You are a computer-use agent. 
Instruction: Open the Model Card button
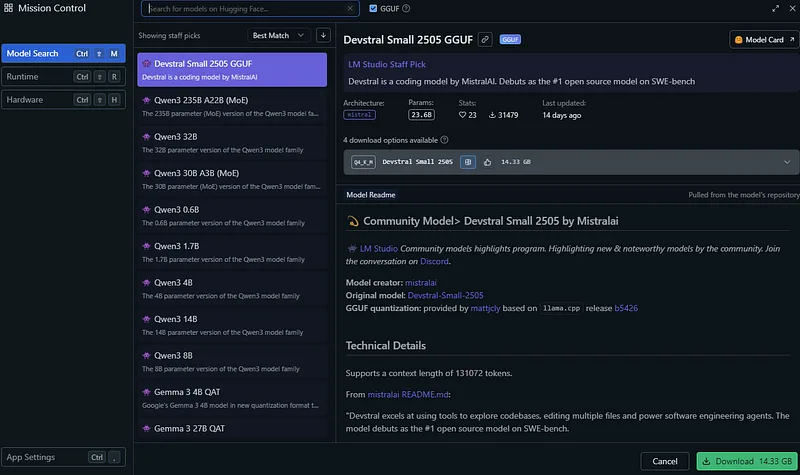[x=764, y=40]
